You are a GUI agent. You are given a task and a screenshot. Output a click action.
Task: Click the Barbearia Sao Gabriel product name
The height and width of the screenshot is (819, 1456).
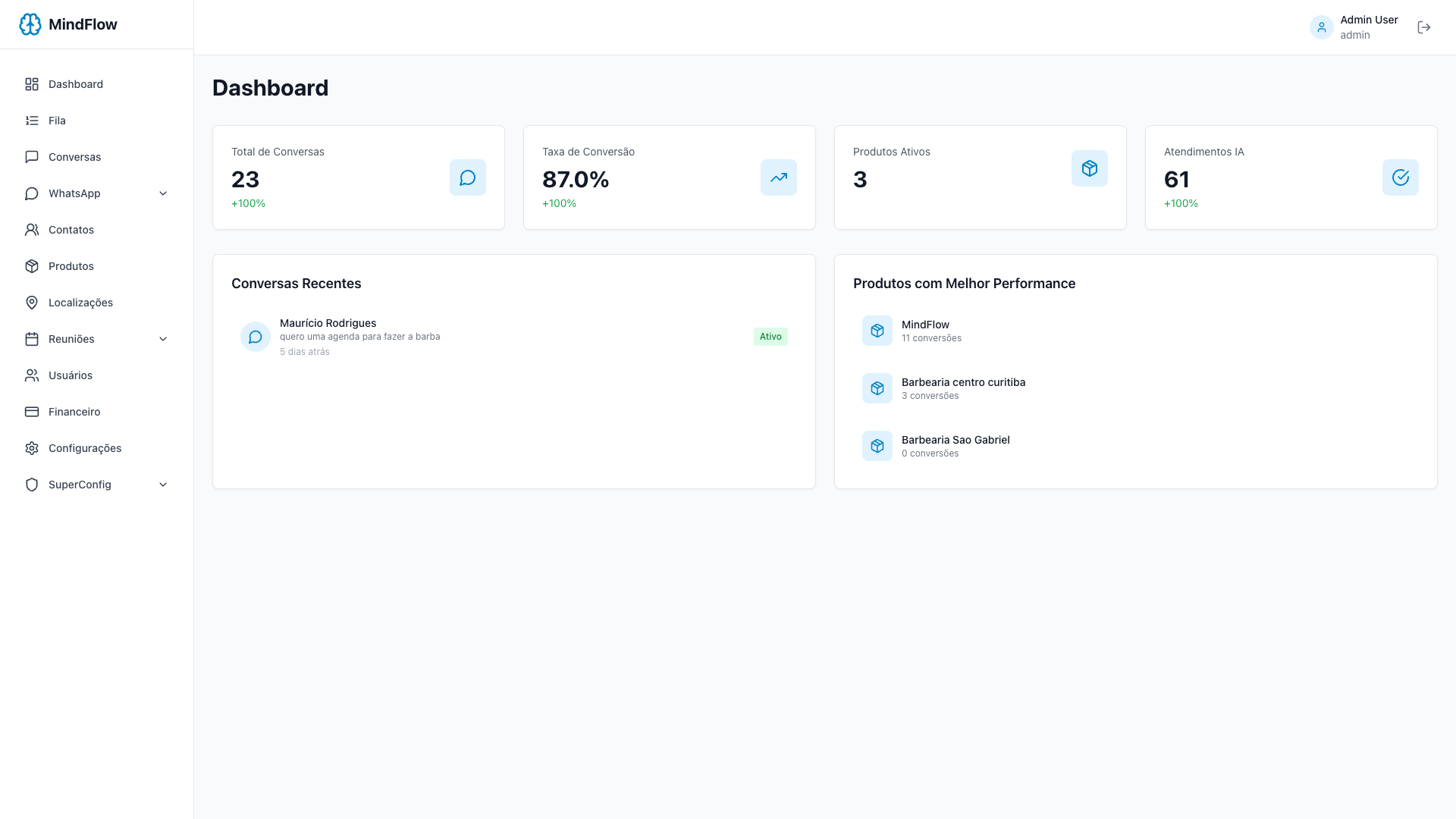pos(955,440)
